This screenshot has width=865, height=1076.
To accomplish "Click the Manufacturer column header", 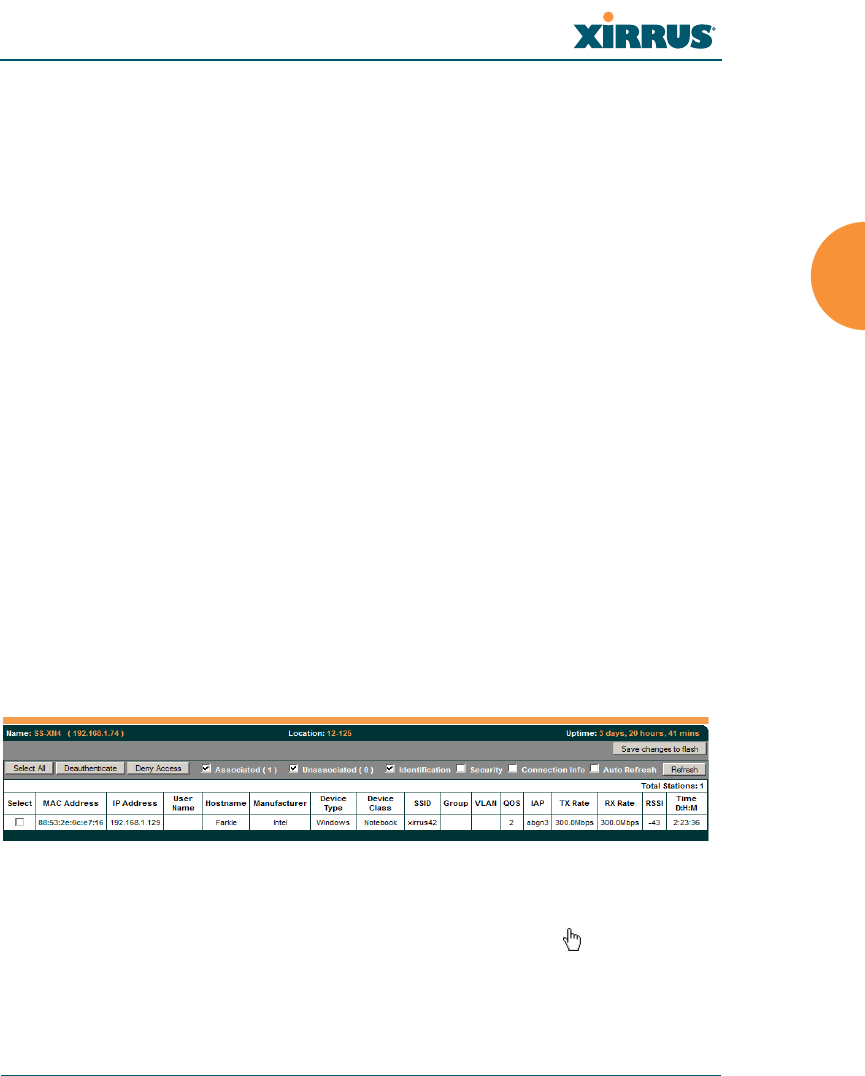I will point(280,803).
